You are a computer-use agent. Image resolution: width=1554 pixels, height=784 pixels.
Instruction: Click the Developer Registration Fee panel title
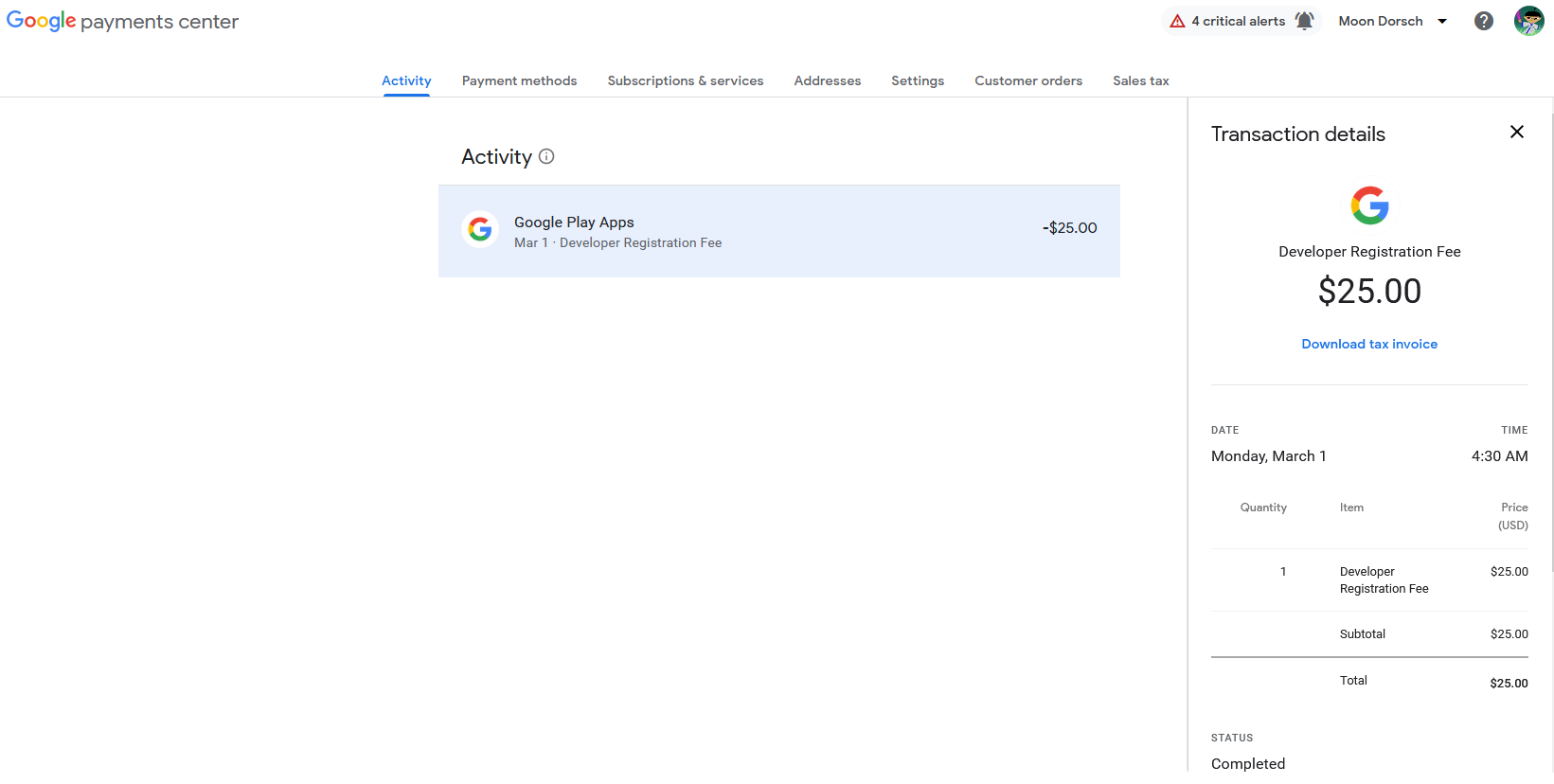(1369, 252)
